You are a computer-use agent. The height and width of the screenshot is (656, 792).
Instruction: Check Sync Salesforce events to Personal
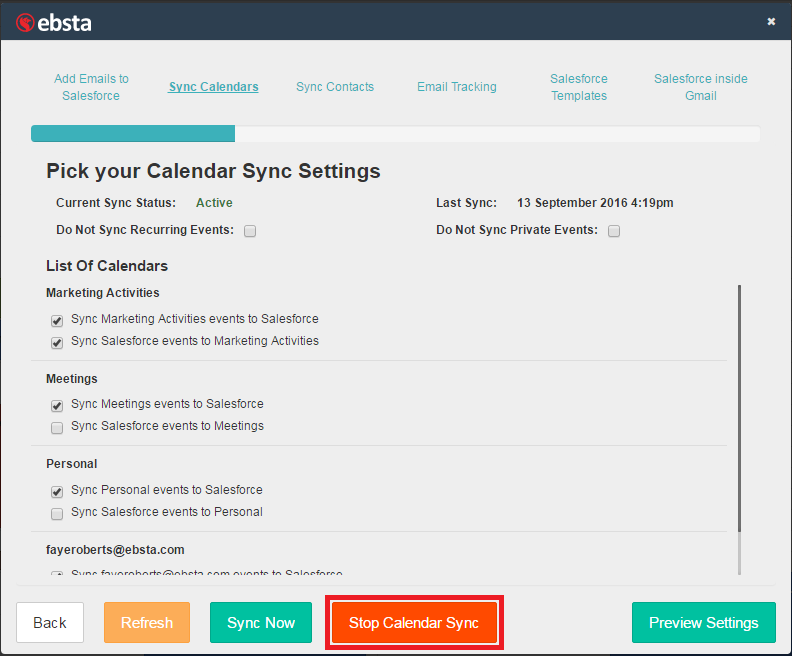click(x=57, y=514)
